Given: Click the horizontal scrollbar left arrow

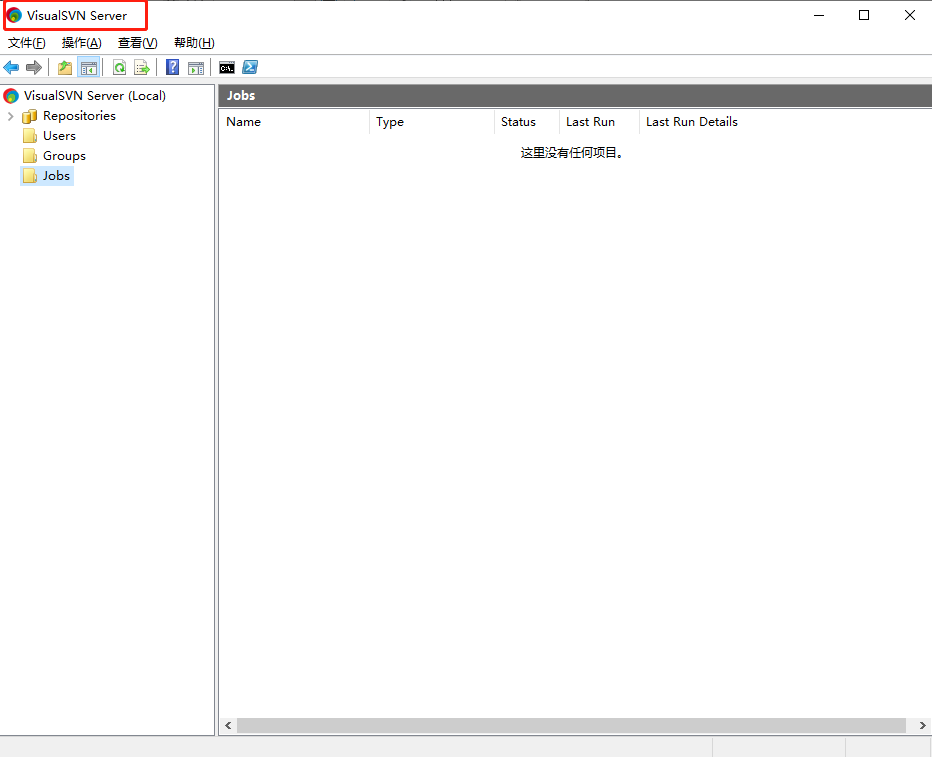Looking at the screenshot, I should coord(228,726).
